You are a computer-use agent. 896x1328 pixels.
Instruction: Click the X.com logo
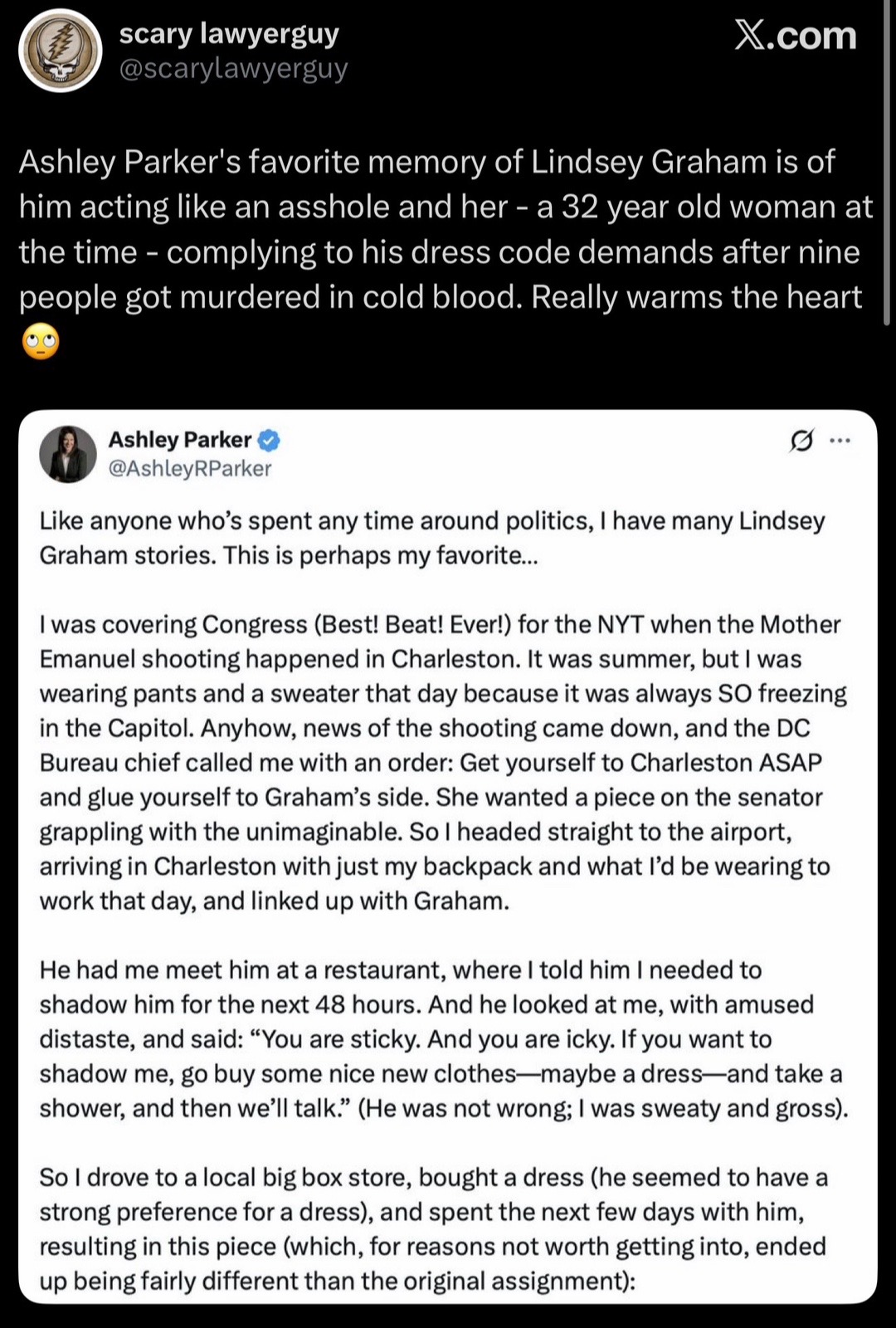coord(795,36)
